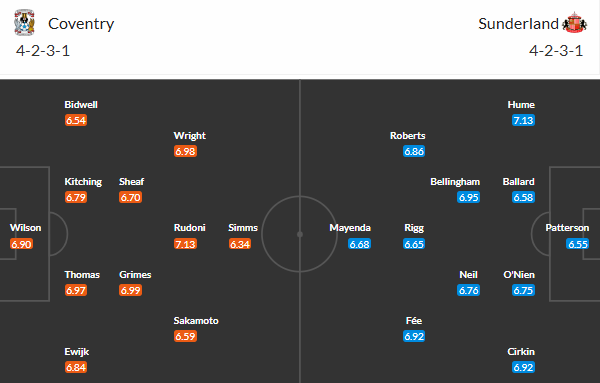The image size is (600, 383).
Task: Select Simms' 6.34 rating badge
Action: tap(240, 244)
